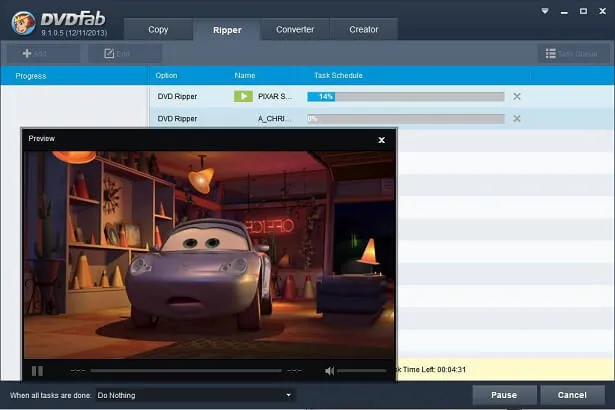Switch to the Copy tab
The height and width of the screenshot is (410, 615).
pyautogui.click(x=158, y=29)
